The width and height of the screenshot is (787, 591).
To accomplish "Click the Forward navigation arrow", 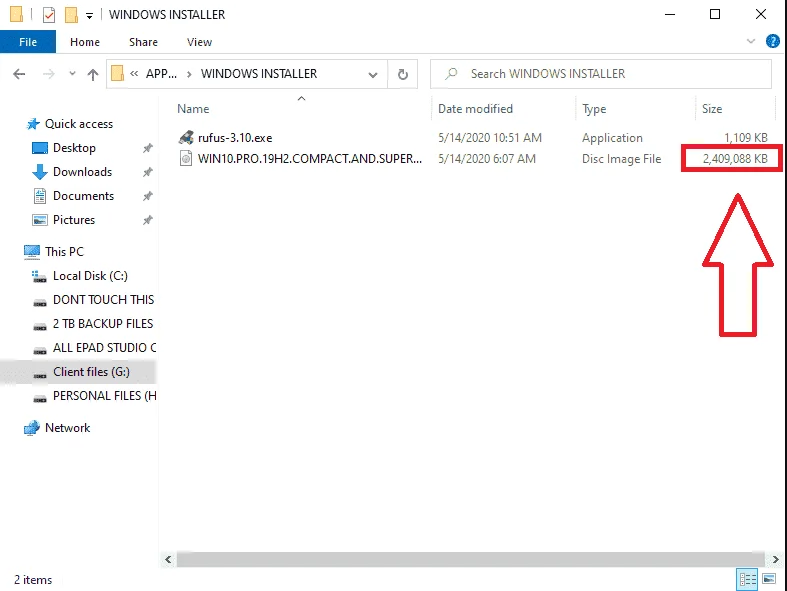I will [48, 74].
